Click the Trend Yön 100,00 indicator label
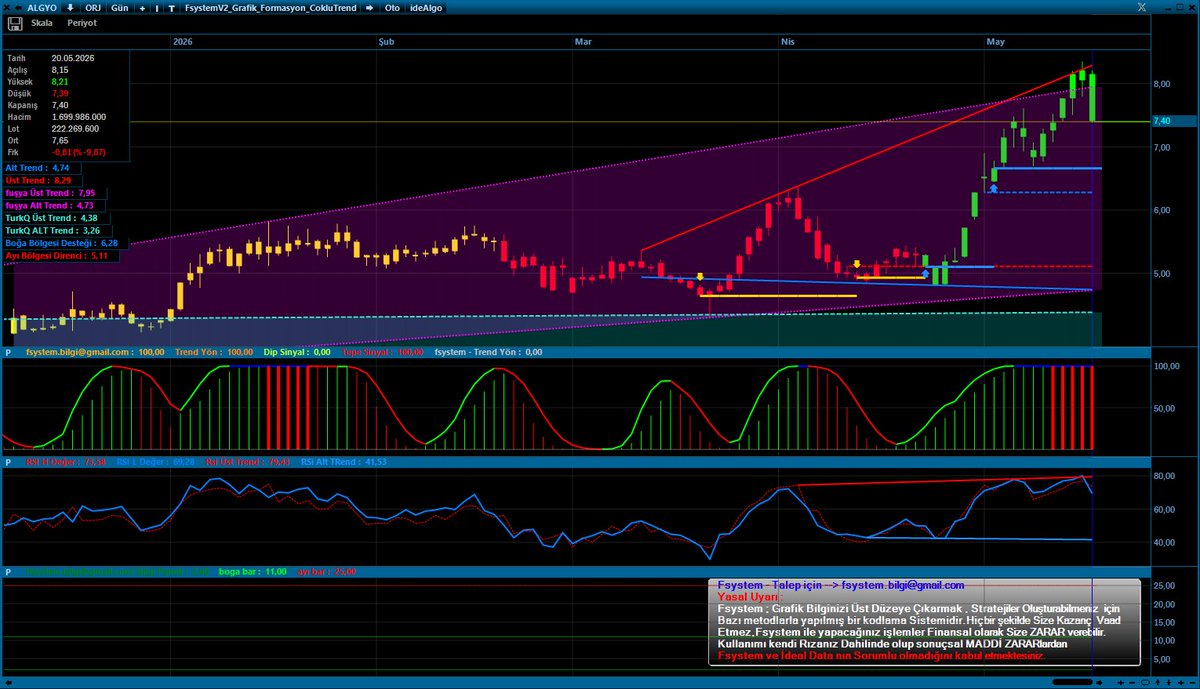The height and width of the screenshot is (689, 1200). click(214, 352)
